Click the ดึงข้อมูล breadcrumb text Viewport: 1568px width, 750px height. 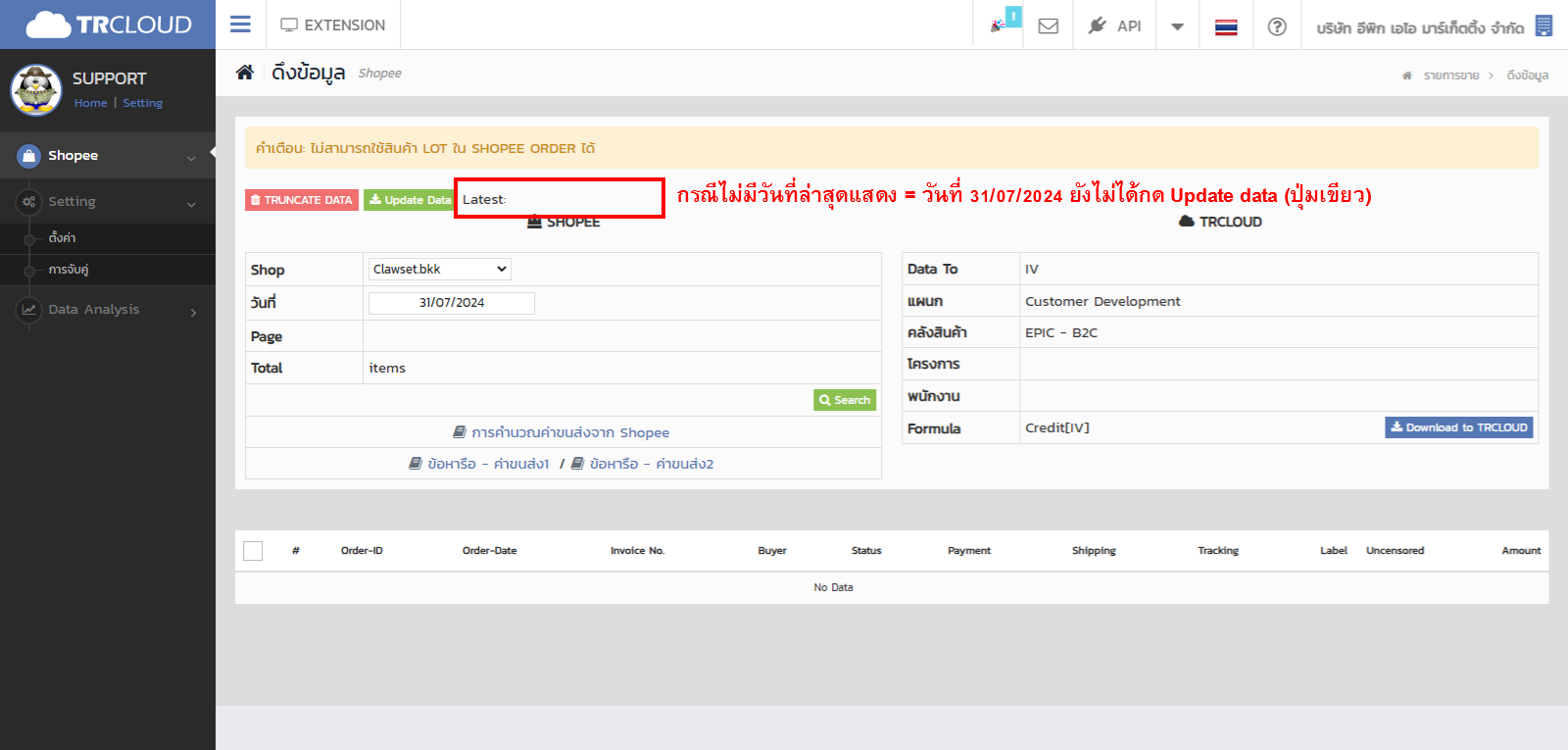tap(1527, 75)
